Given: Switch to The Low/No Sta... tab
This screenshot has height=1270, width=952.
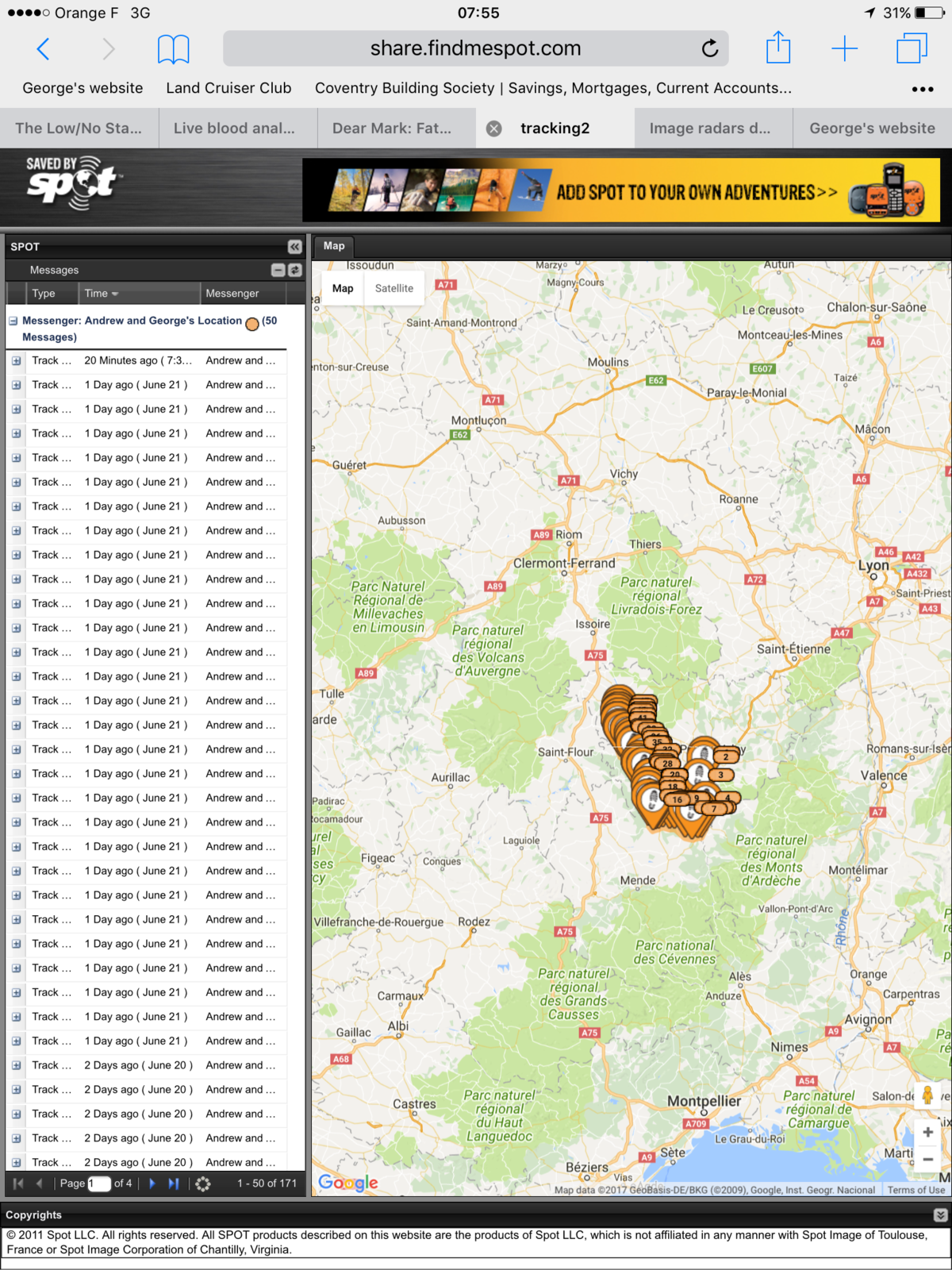Looking at the screenshot, I should [79, 129].
